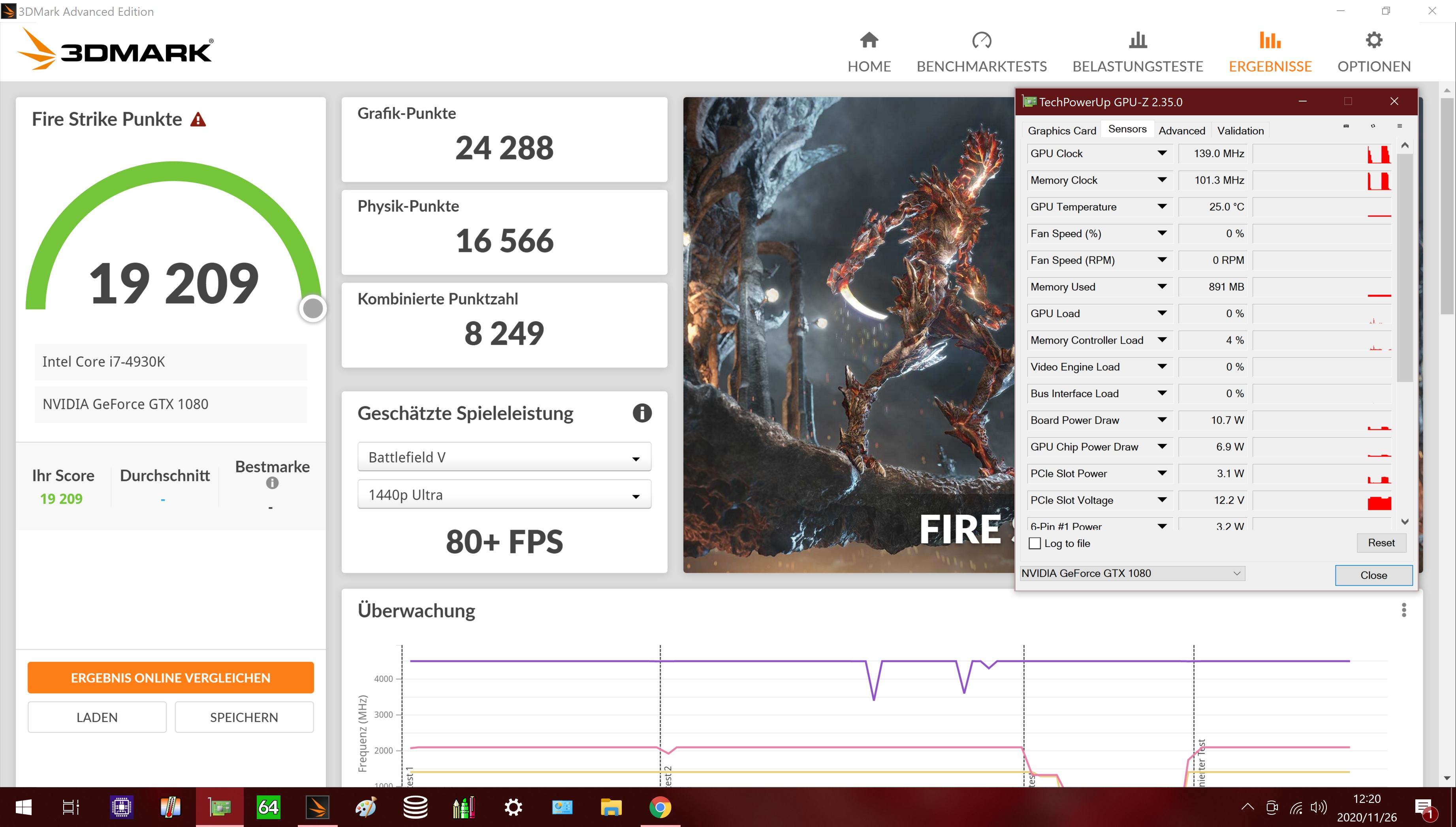Open the green 64 app on the taskbar
This screenshot has width=1456, height=827.
(x=268, y=807)
